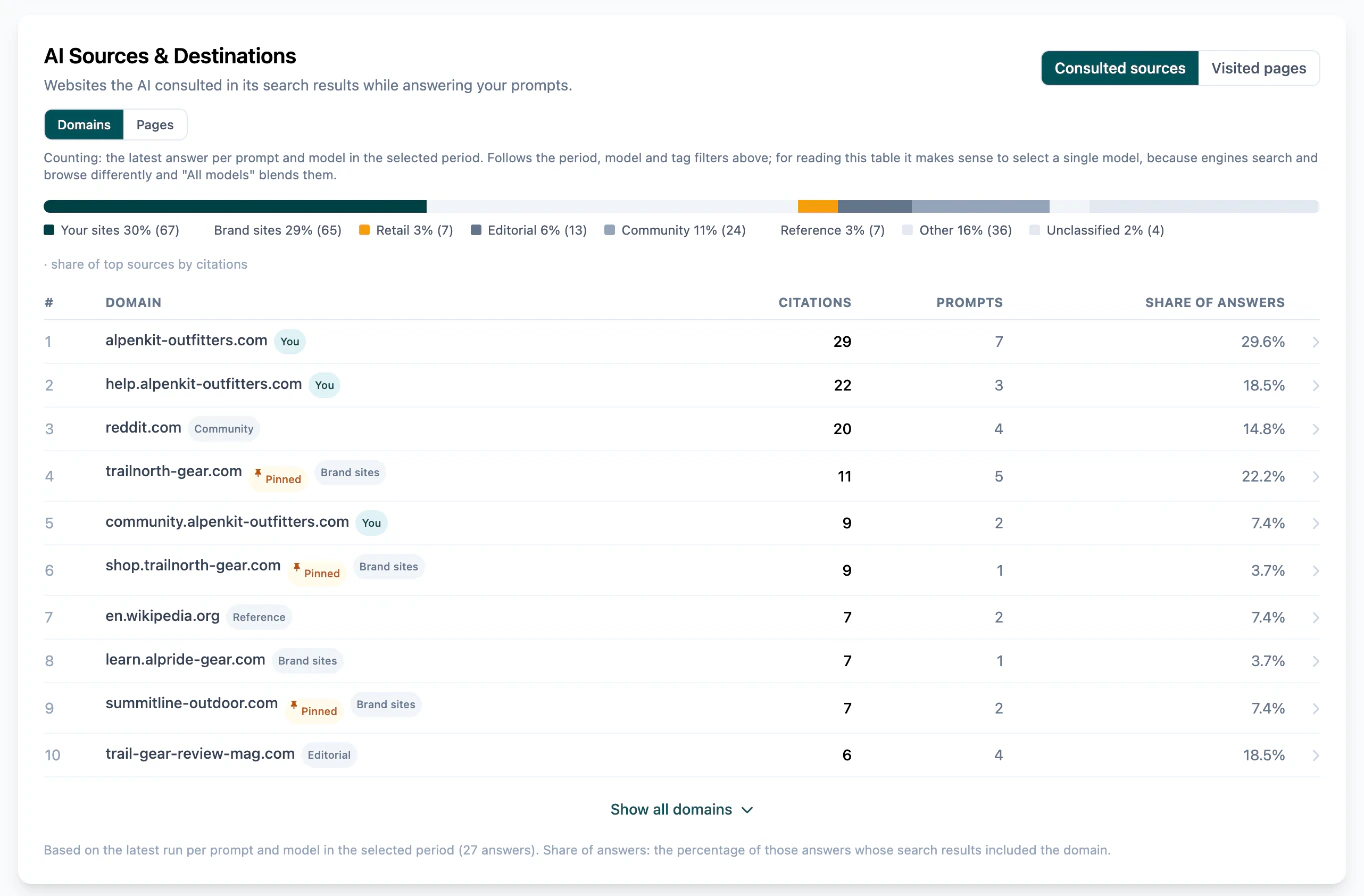The height and width of the screenshot is (896, 1364).
Task: Click the Citations column header
Action: 815,302
